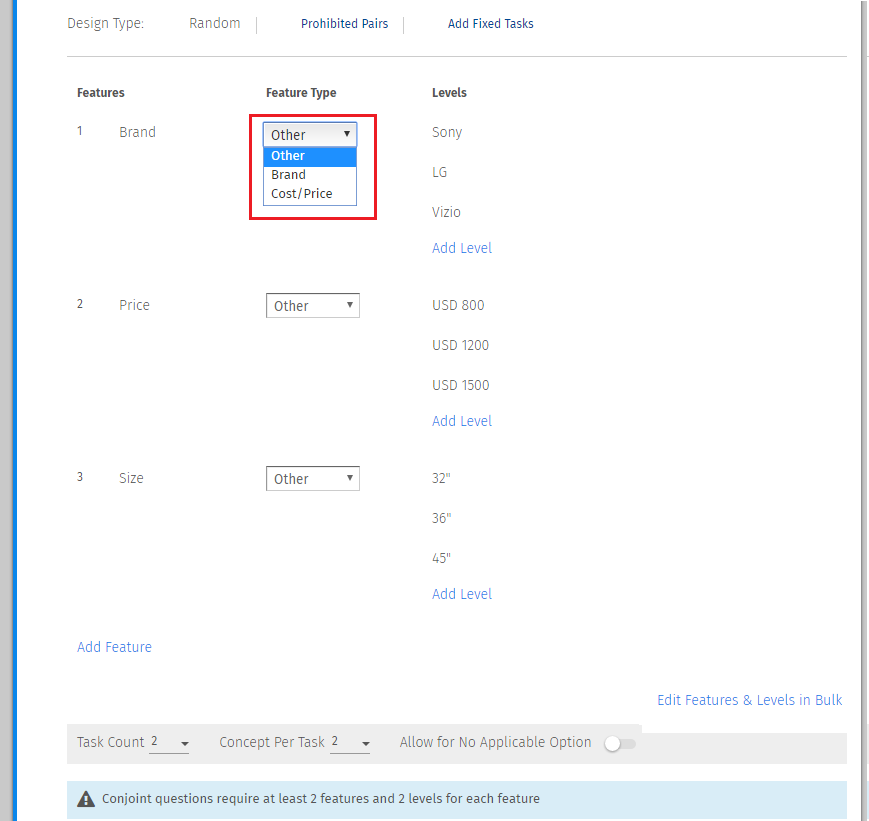Image resolution: width=869 pixels, height=821 pixels.
Task: Edit the USD 1200 price level
Action: tap(460, 345)
